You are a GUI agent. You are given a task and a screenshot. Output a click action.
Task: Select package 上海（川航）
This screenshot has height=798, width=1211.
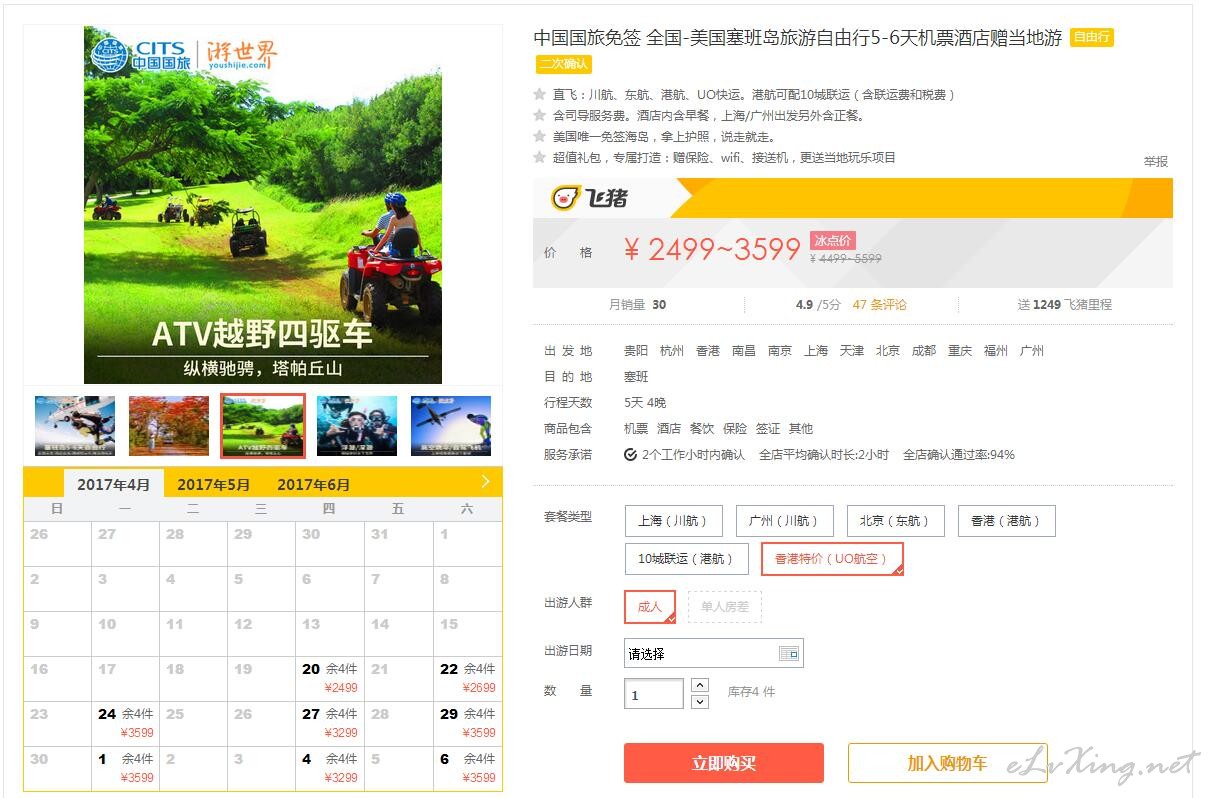[x=673, y=521]
